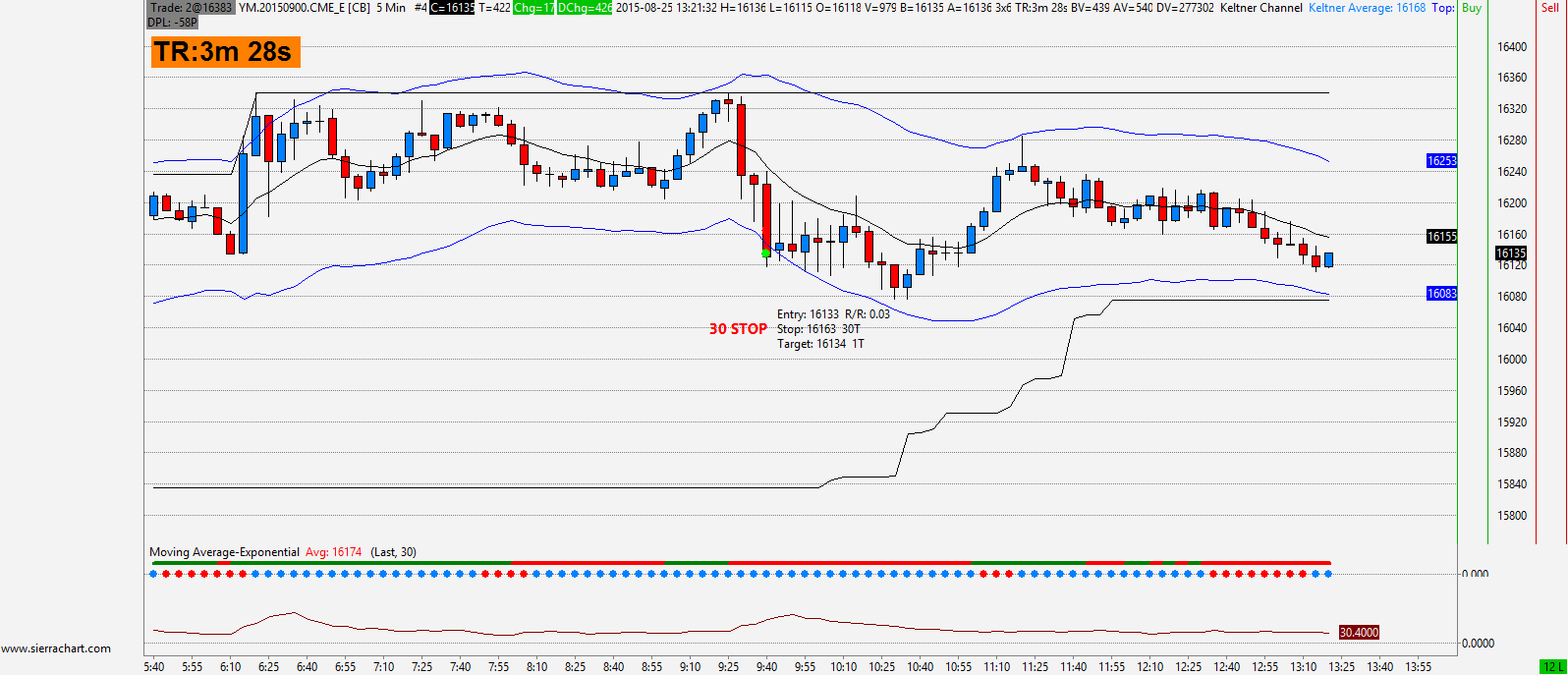Click the 16135 last price tag
This screenshot has height=675, width=1568.
[x=1511, y=253]
